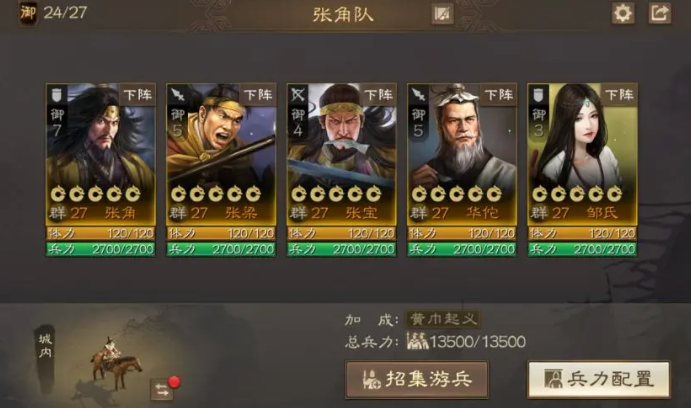
Task: Tap the swap arrows icon with red dot
Action: tap(162, 389)
